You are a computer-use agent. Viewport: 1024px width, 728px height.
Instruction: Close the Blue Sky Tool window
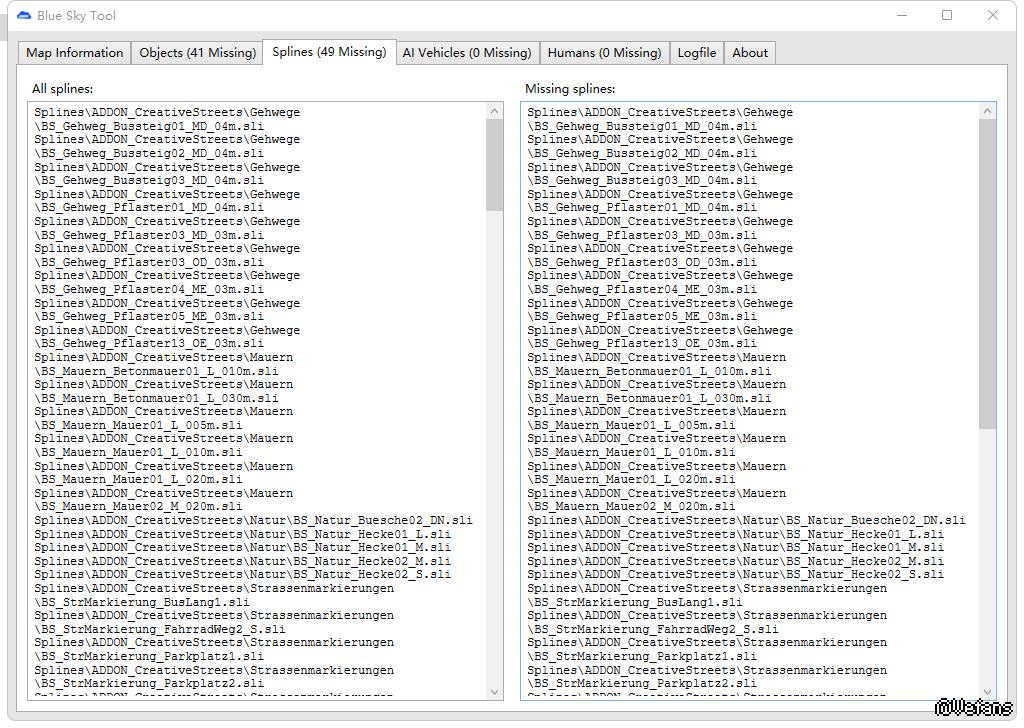(x=993, y=16)
